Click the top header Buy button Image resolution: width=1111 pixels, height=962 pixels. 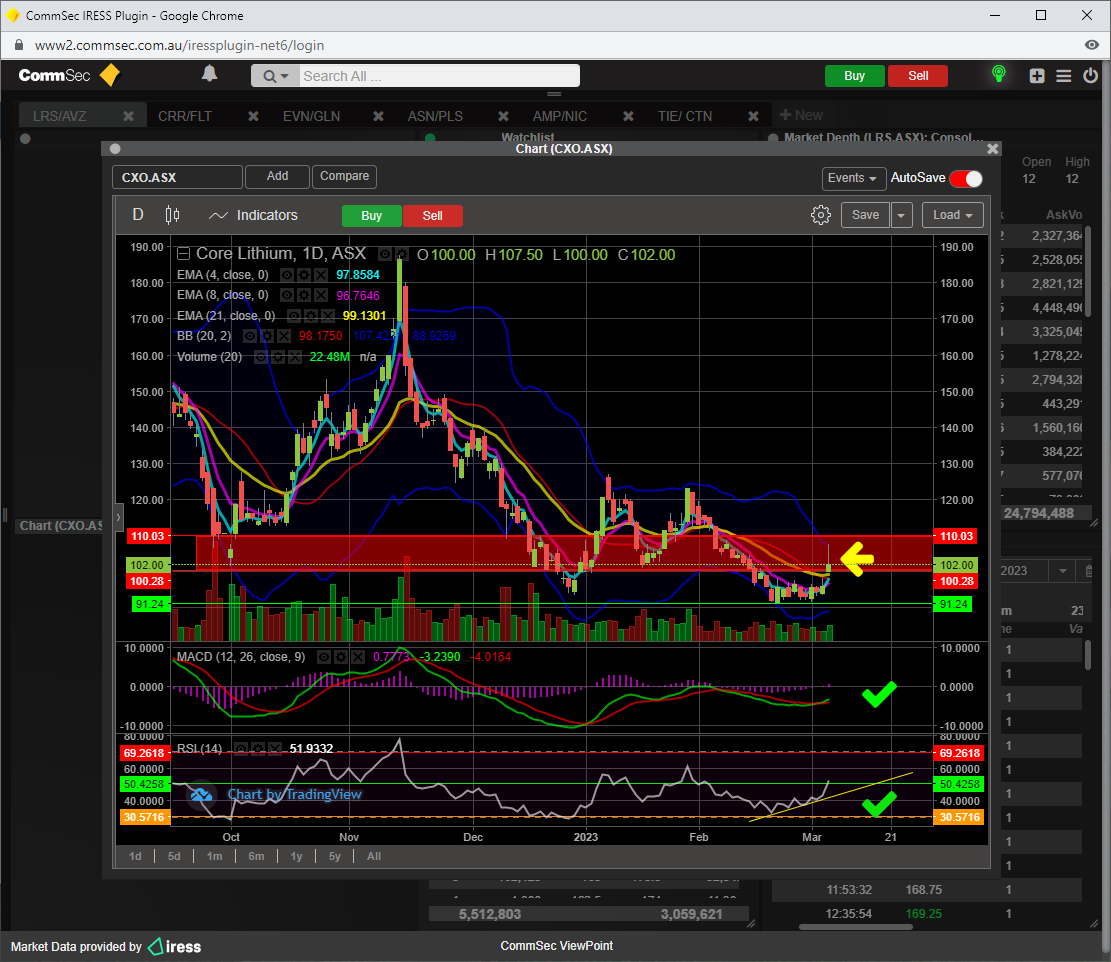pyautogui.click(x=855, y=76)
